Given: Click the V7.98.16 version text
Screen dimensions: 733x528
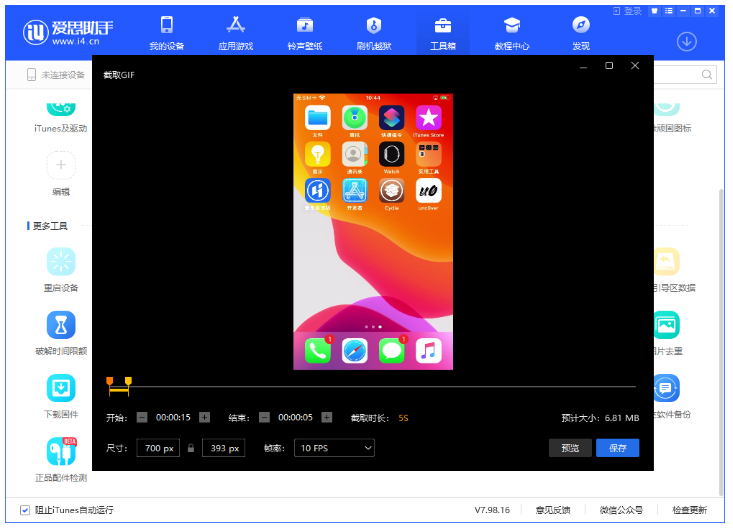Looking at the screenshot, I should click(x=492, y=510).
